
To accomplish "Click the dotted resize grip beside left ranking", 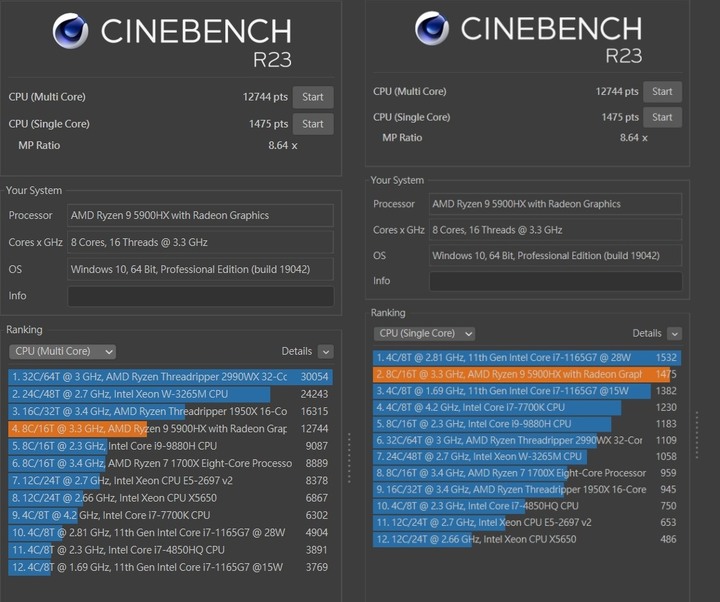I will coord(349,457).
